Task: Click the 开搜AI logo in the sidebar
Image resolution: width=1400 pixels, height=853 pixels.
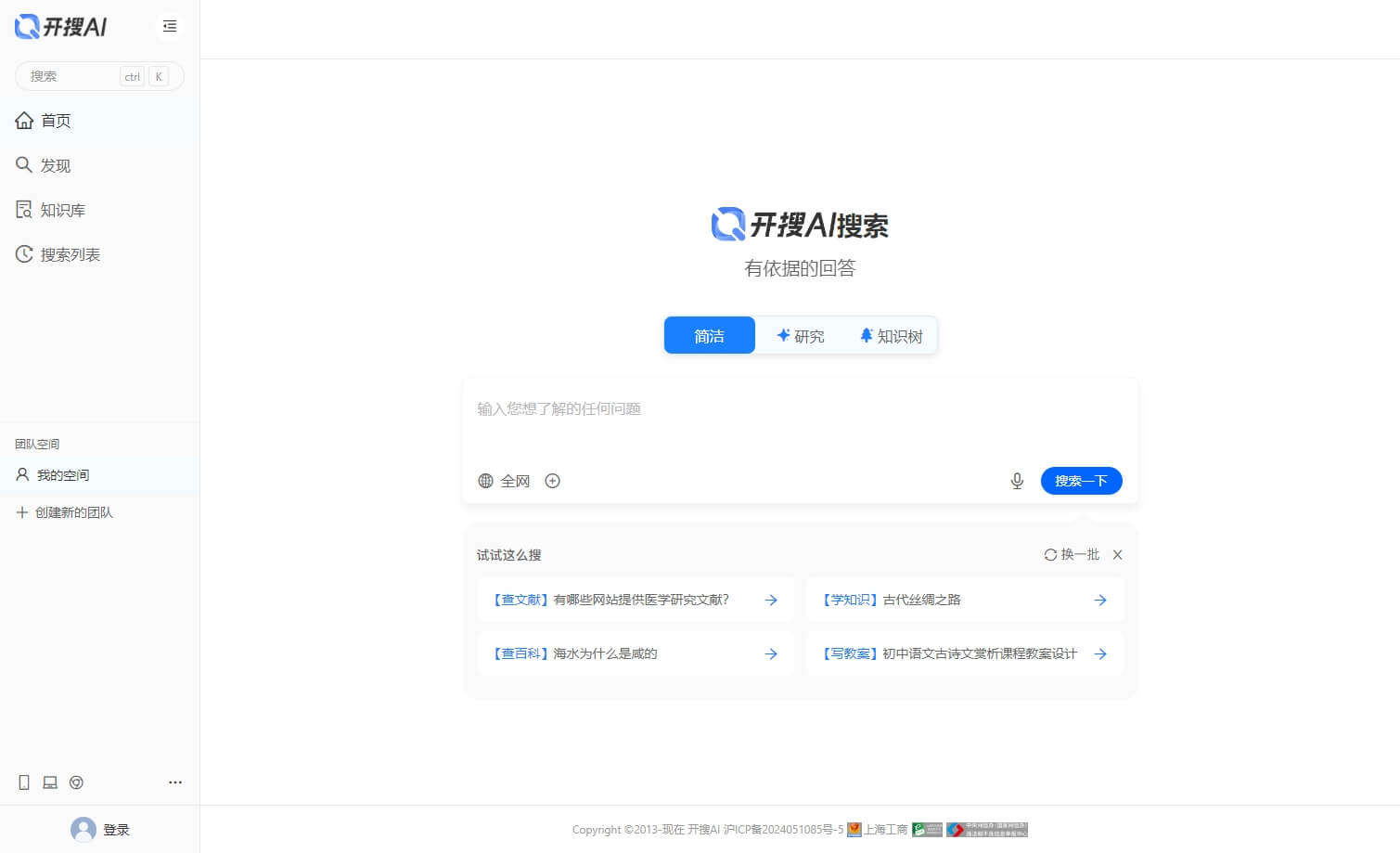Action: [x=61, y=27]
